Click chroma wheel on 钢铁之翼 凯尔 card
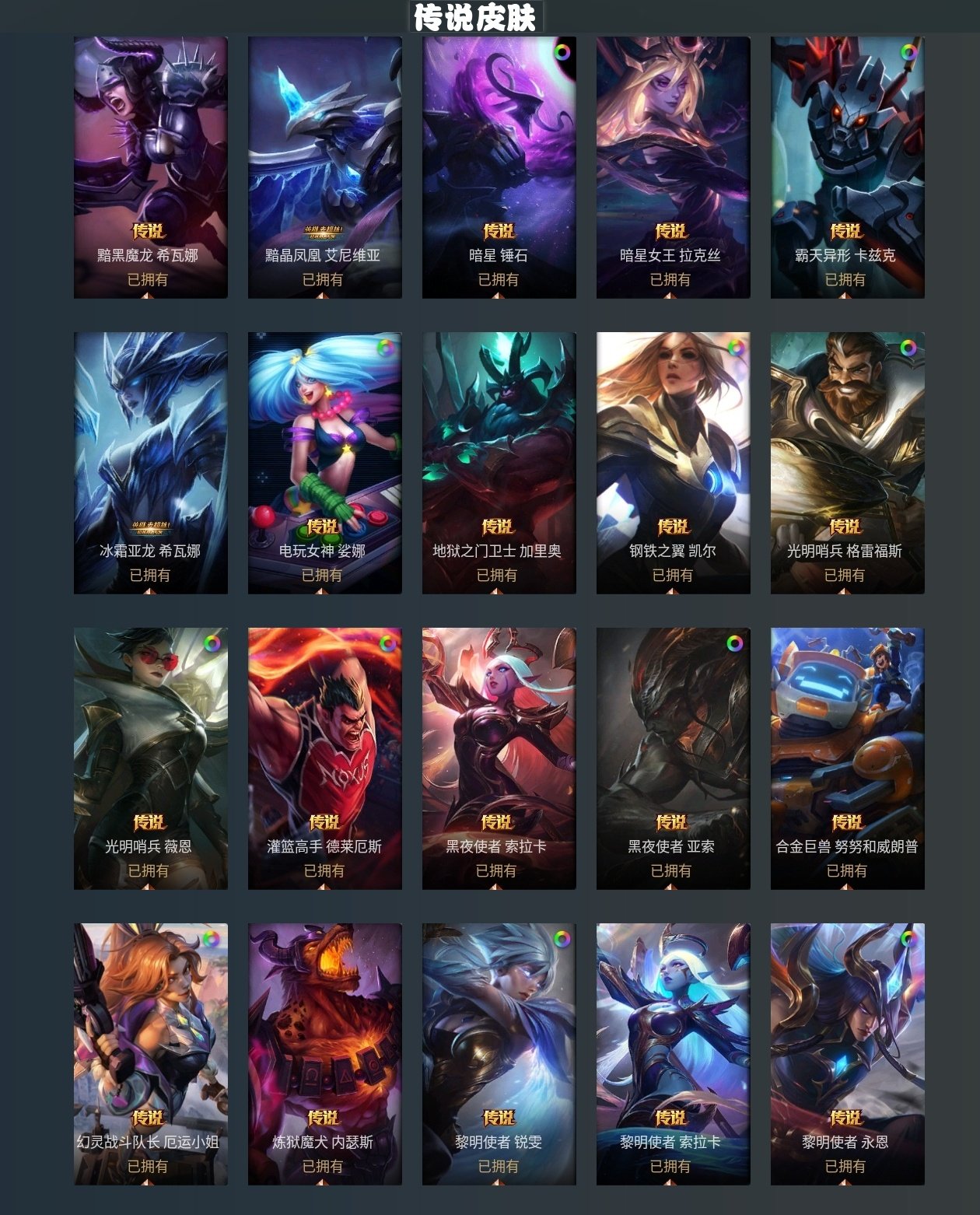The image size is (980, 1215). [734, 348]
